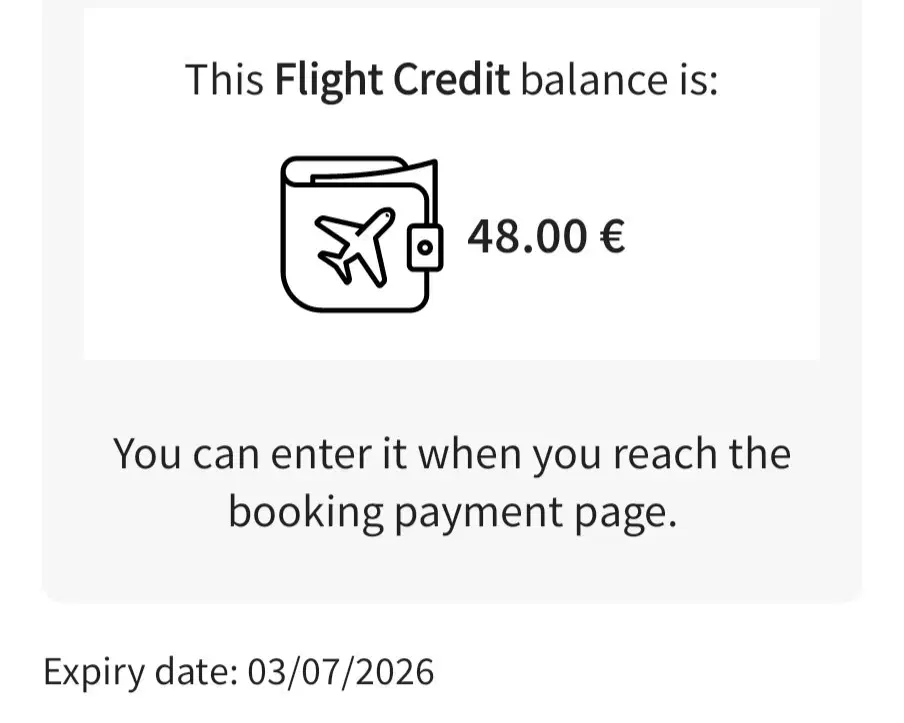Click the number 48 in the balance

(x=491, y=236)
